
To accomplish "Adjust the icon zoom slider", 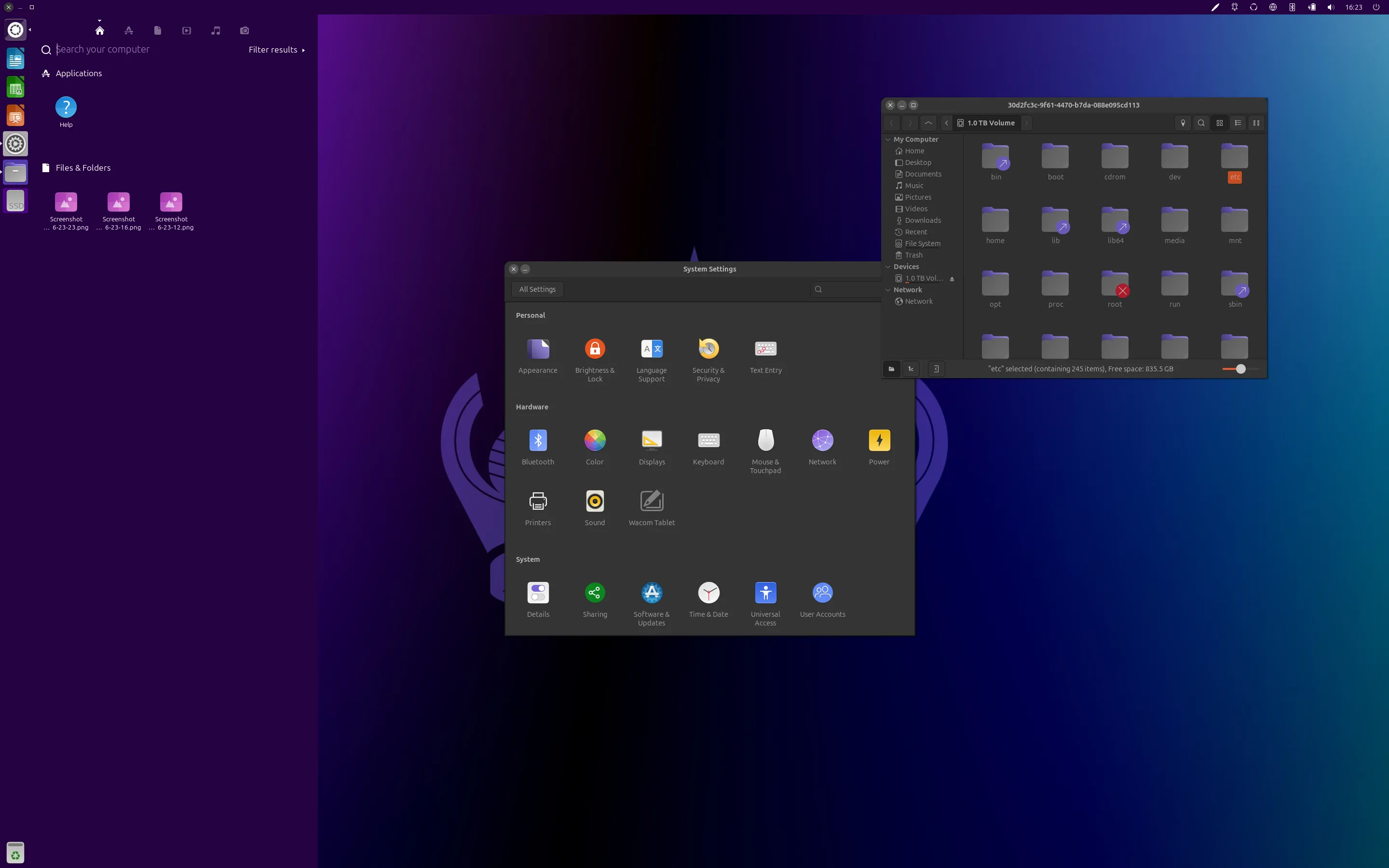I will tap(1240, 369).
